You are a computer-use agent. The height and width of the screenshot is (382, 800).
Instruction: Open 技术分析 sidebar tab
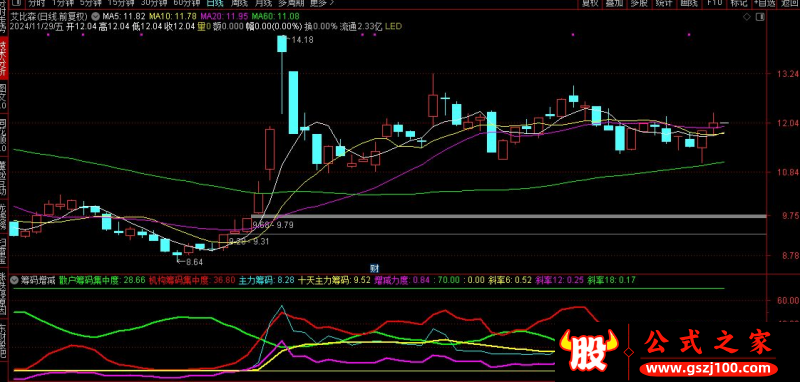3,59
